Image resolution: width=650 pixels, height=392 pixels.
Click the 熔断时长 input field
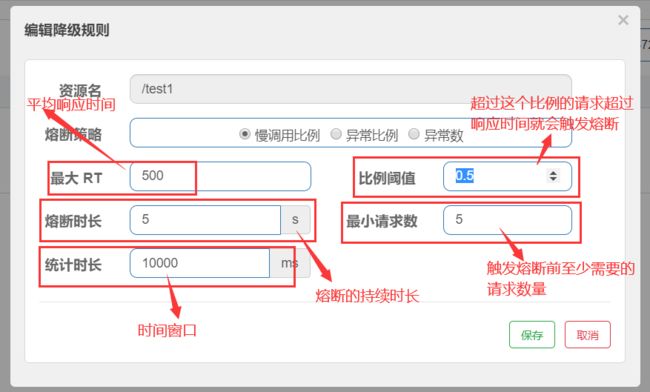coord(205,220)
